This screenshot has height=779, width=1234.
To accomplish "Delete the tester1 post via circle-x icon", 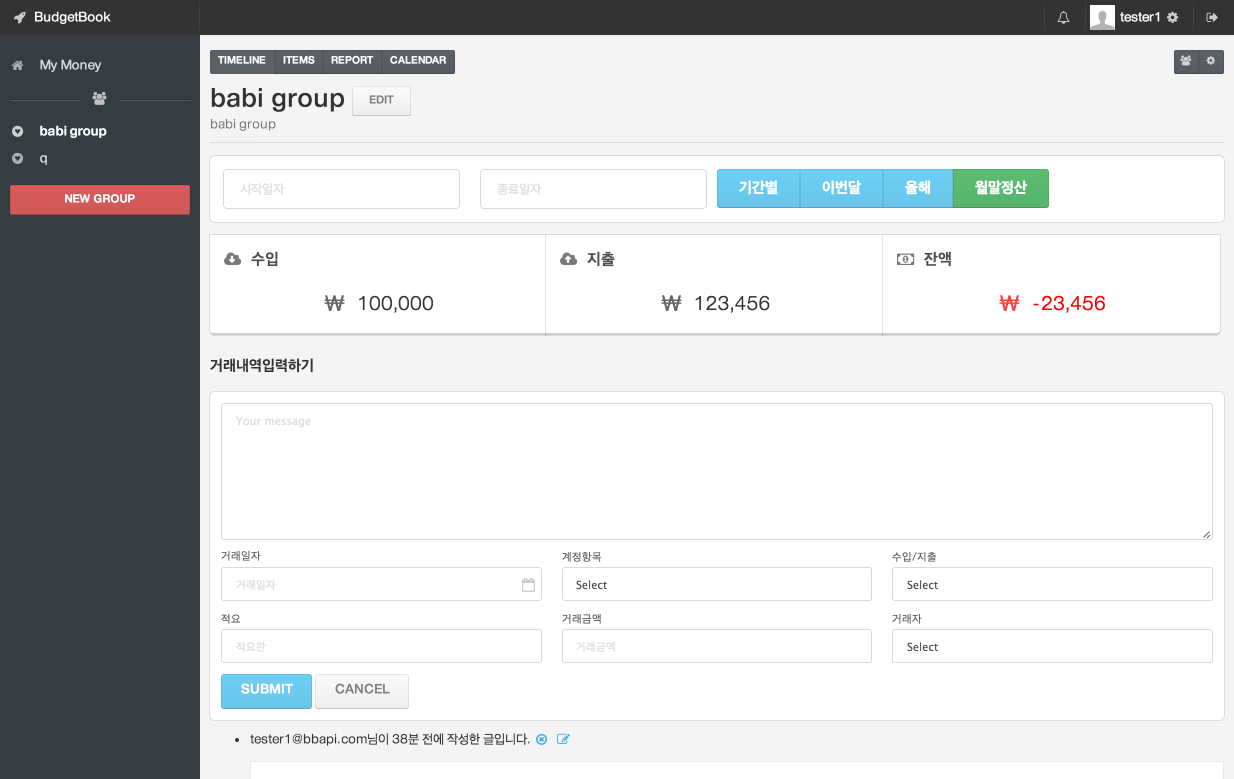I will tap(542, 739).
